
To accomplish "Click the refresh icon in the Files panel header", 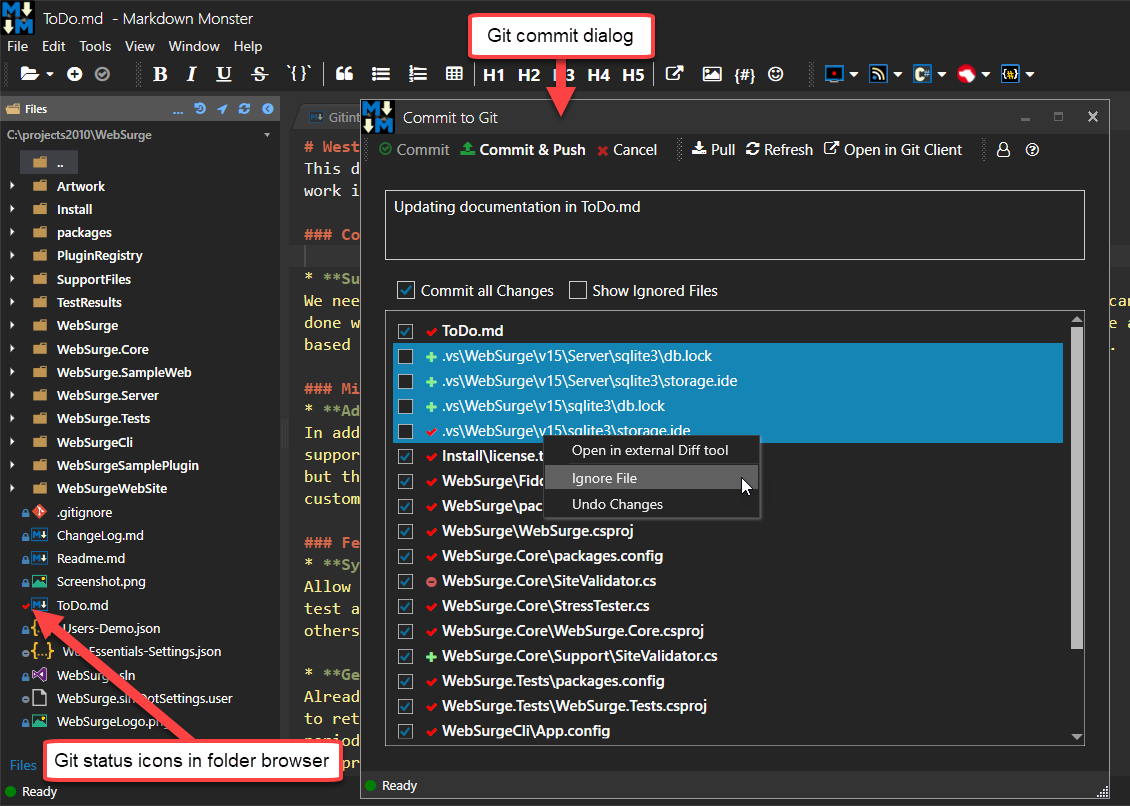I will (244, 109).
